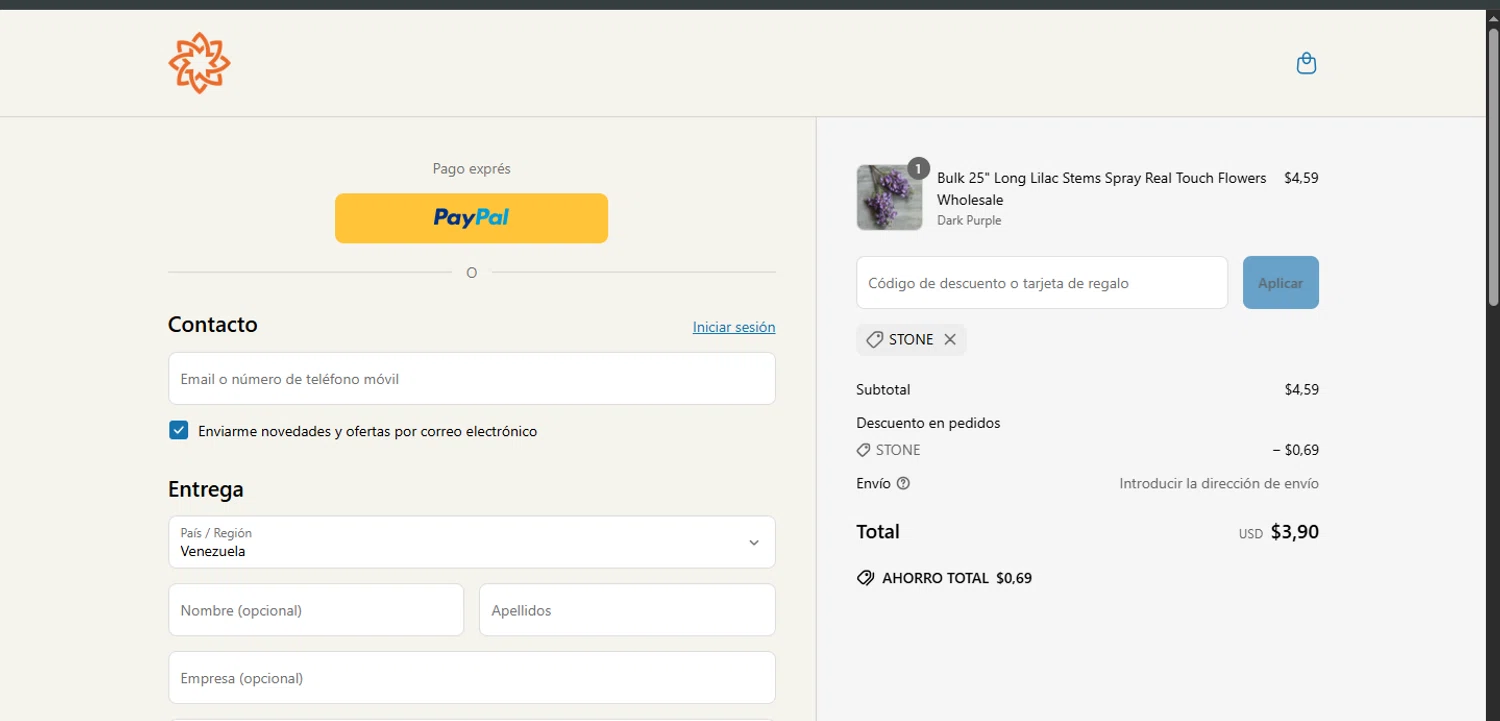The image size is (1500, 721).
Task: Click the Nombre (opcional) field
Action: 316,610
